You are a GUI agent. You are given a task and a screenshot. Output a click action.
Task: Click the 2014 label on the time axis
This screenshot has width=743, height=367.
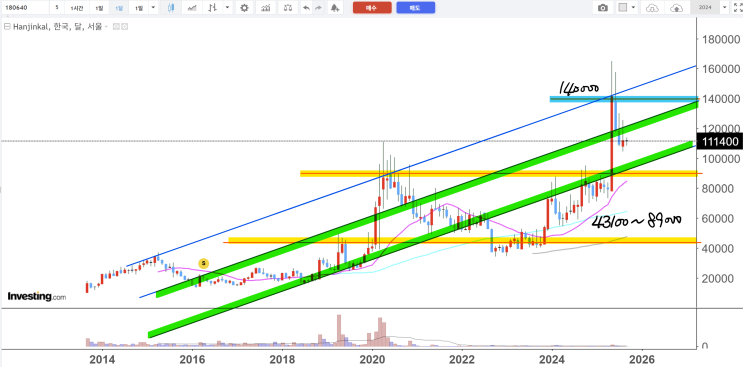pos(102,360)
